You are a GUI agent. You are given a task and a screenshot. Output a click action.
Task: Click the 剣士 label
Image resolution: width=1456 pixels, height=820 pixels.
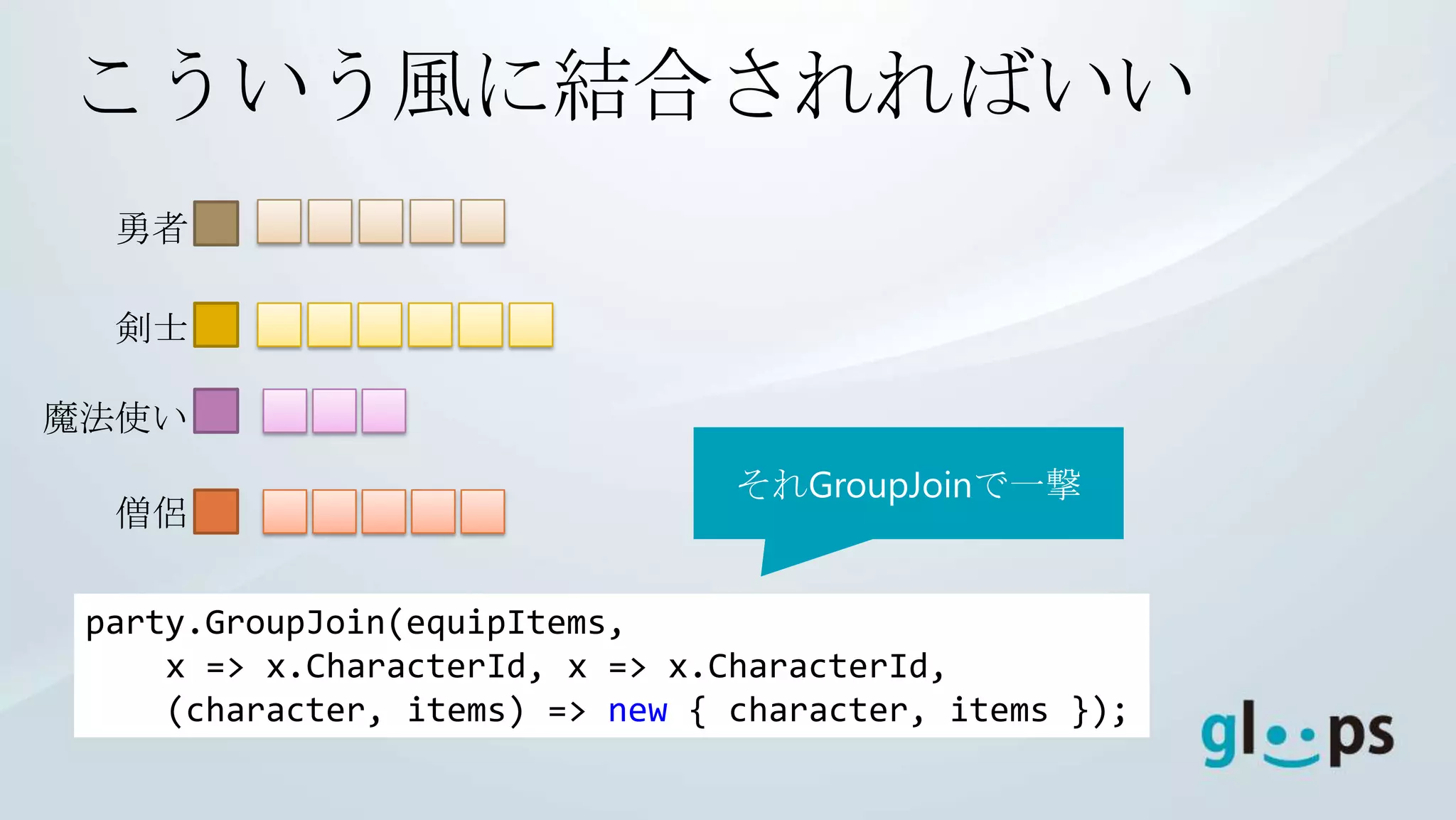point(151,327)
